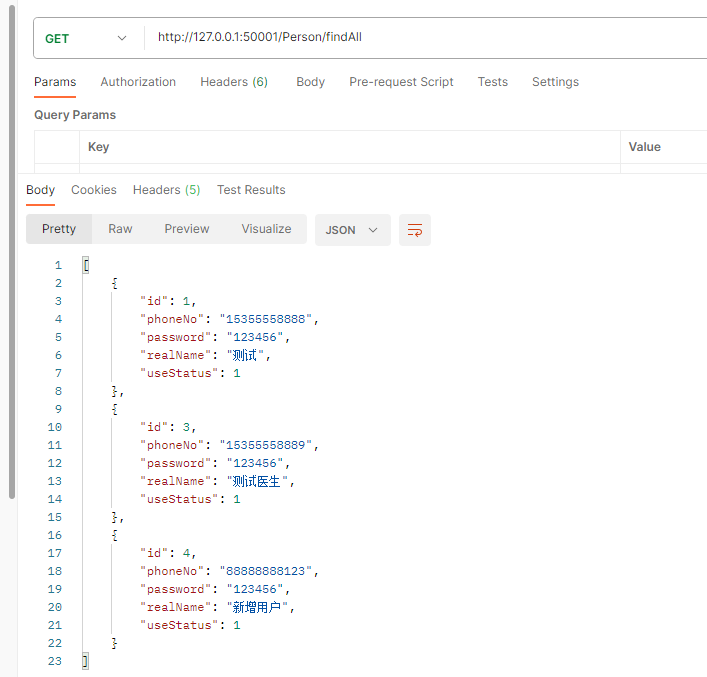
Task: Select the Visualize view button
Action: click(x=266, y=229)
